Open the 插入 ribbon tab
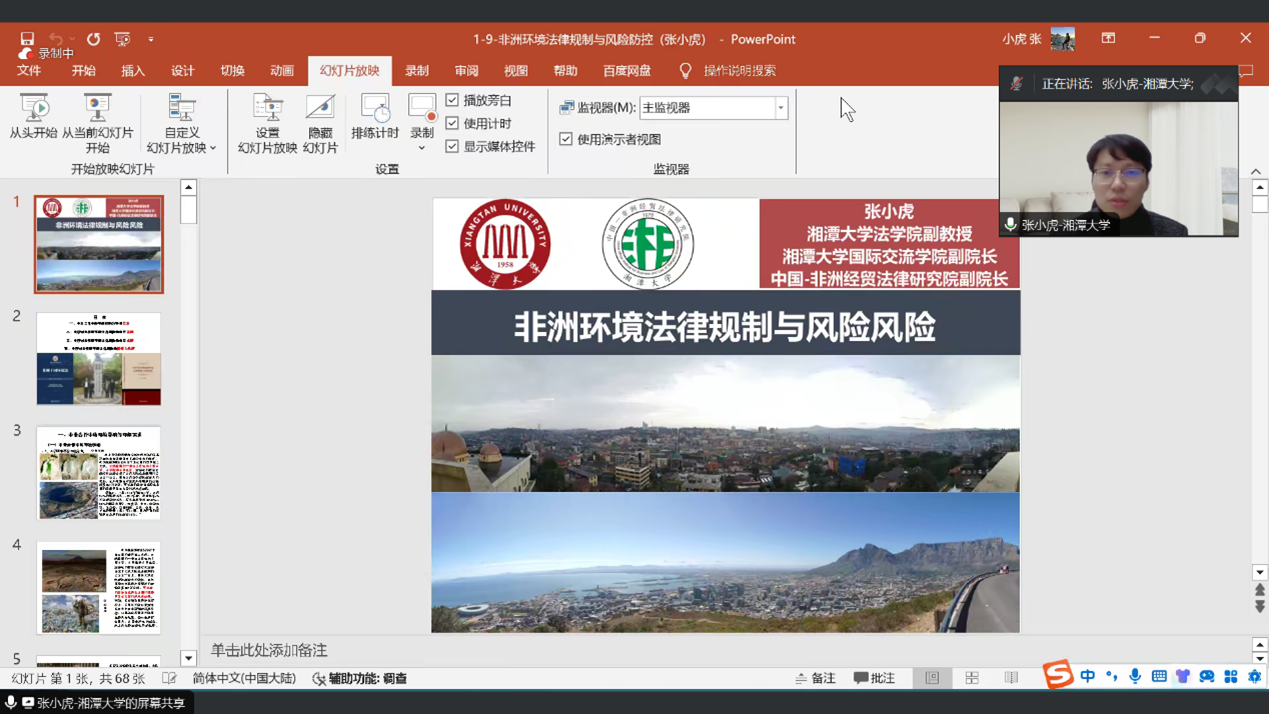 133,71
